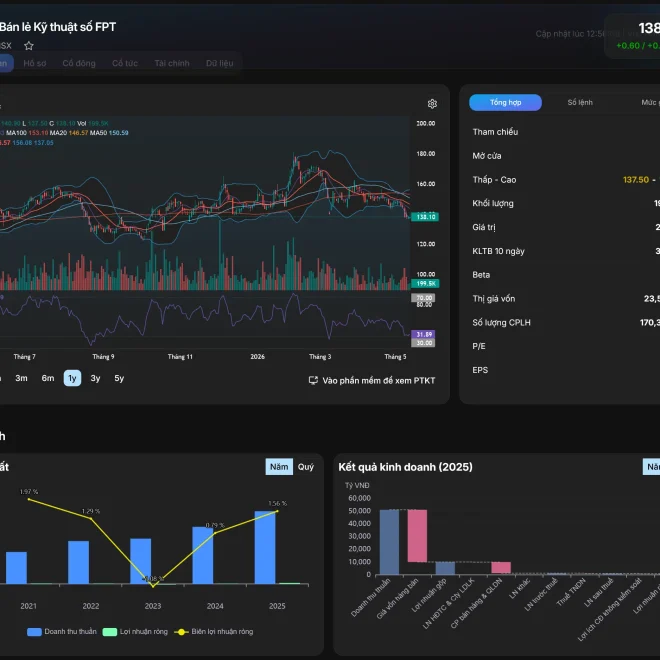This screenshot has width=660, height=660.
Task: Open Vào phần mềm để xem PTKT
Action: [379, 381]
